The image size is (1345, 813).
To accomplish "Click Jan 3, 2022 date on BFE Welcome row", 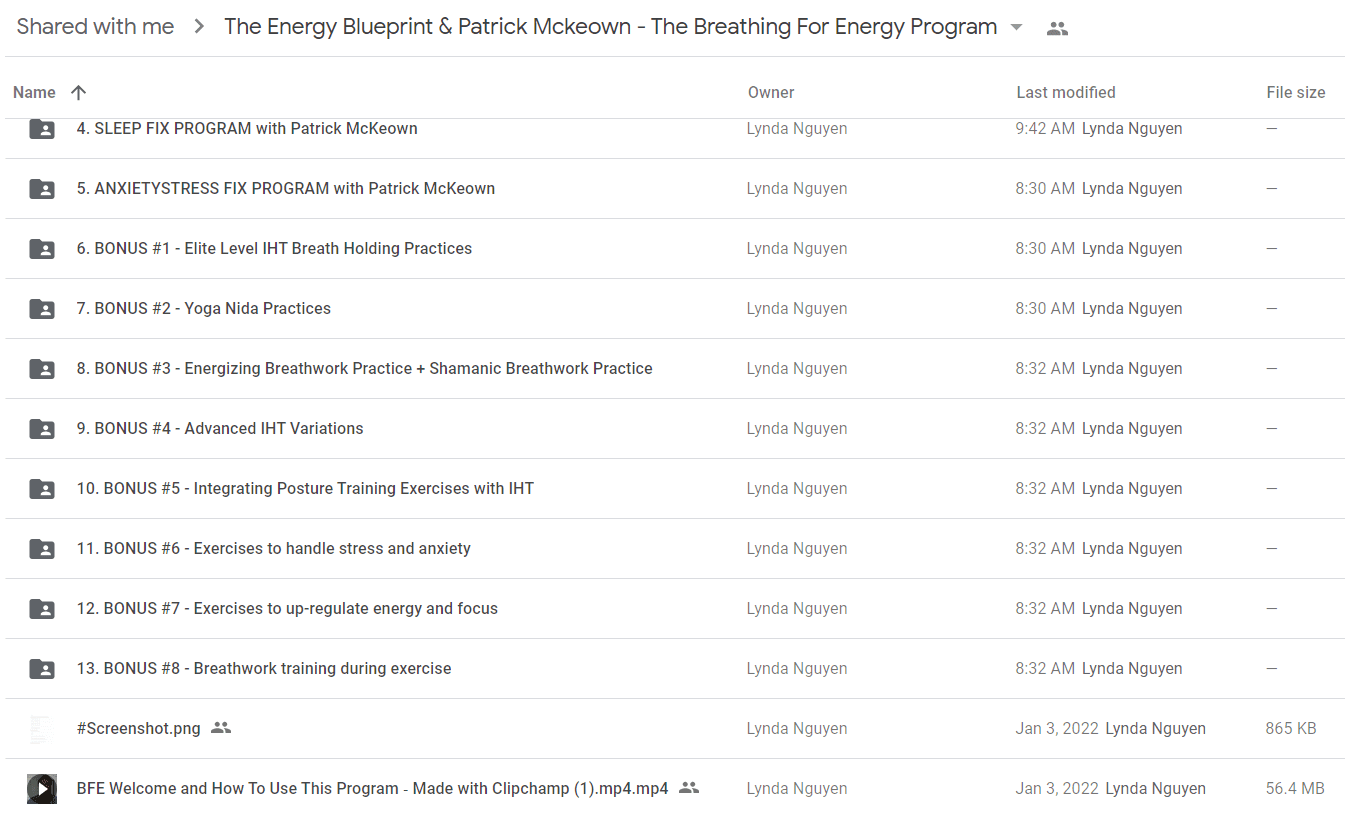I will (1056, 788).
